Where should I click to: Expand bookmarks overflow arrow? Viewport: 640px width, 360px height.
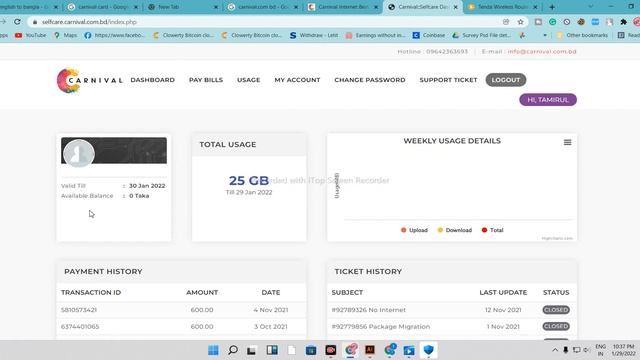(545, 36)
